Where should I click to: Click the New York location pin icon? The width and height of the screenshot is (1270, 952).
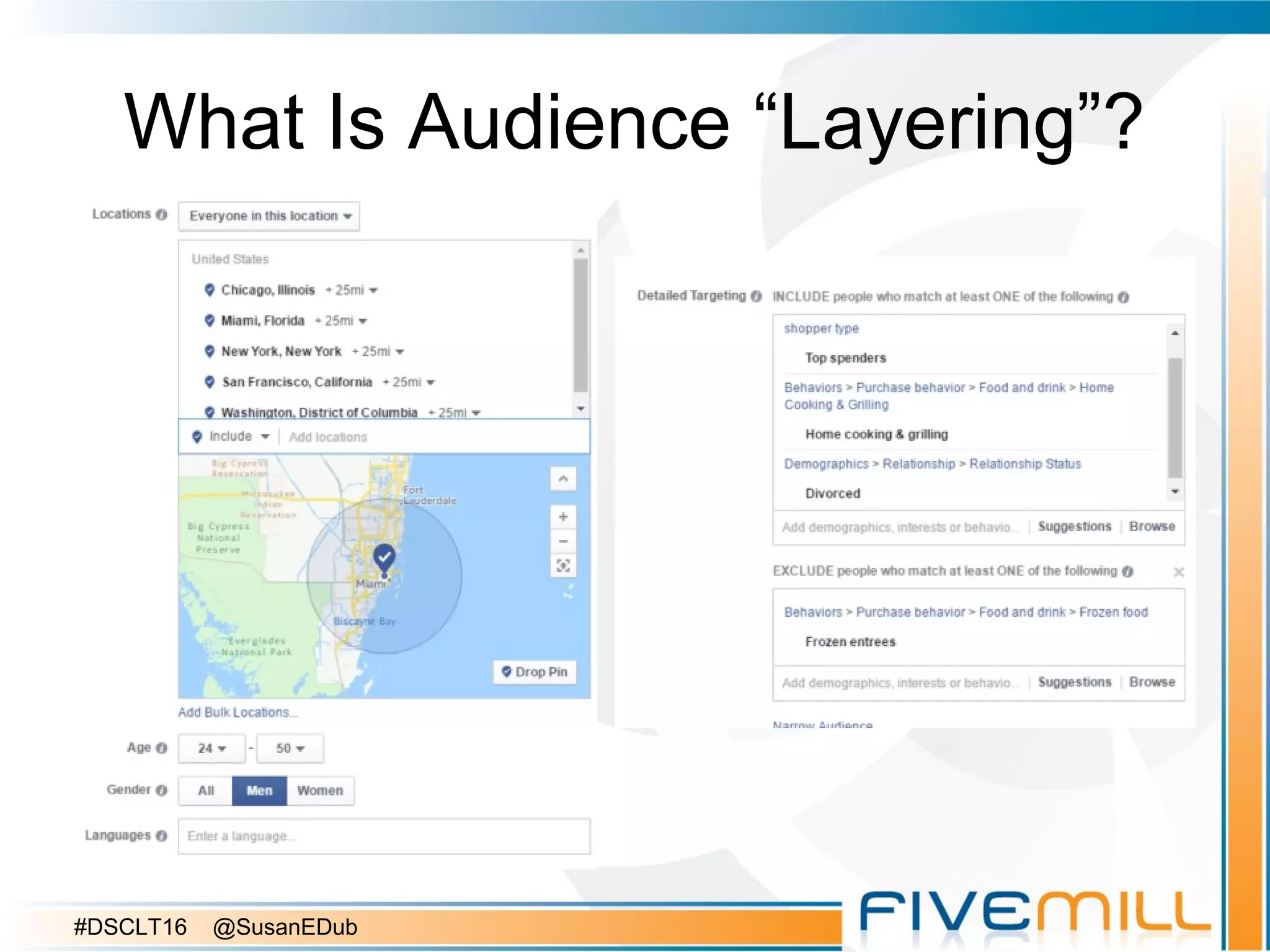210,351
